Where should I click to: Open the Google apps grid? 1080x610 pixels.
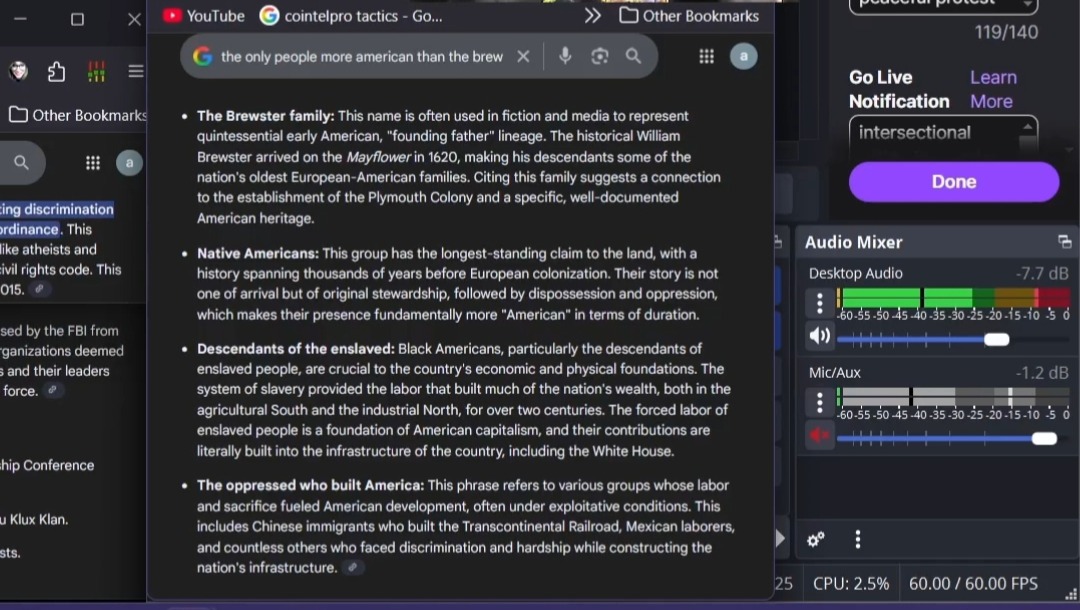tap(706, 56)
